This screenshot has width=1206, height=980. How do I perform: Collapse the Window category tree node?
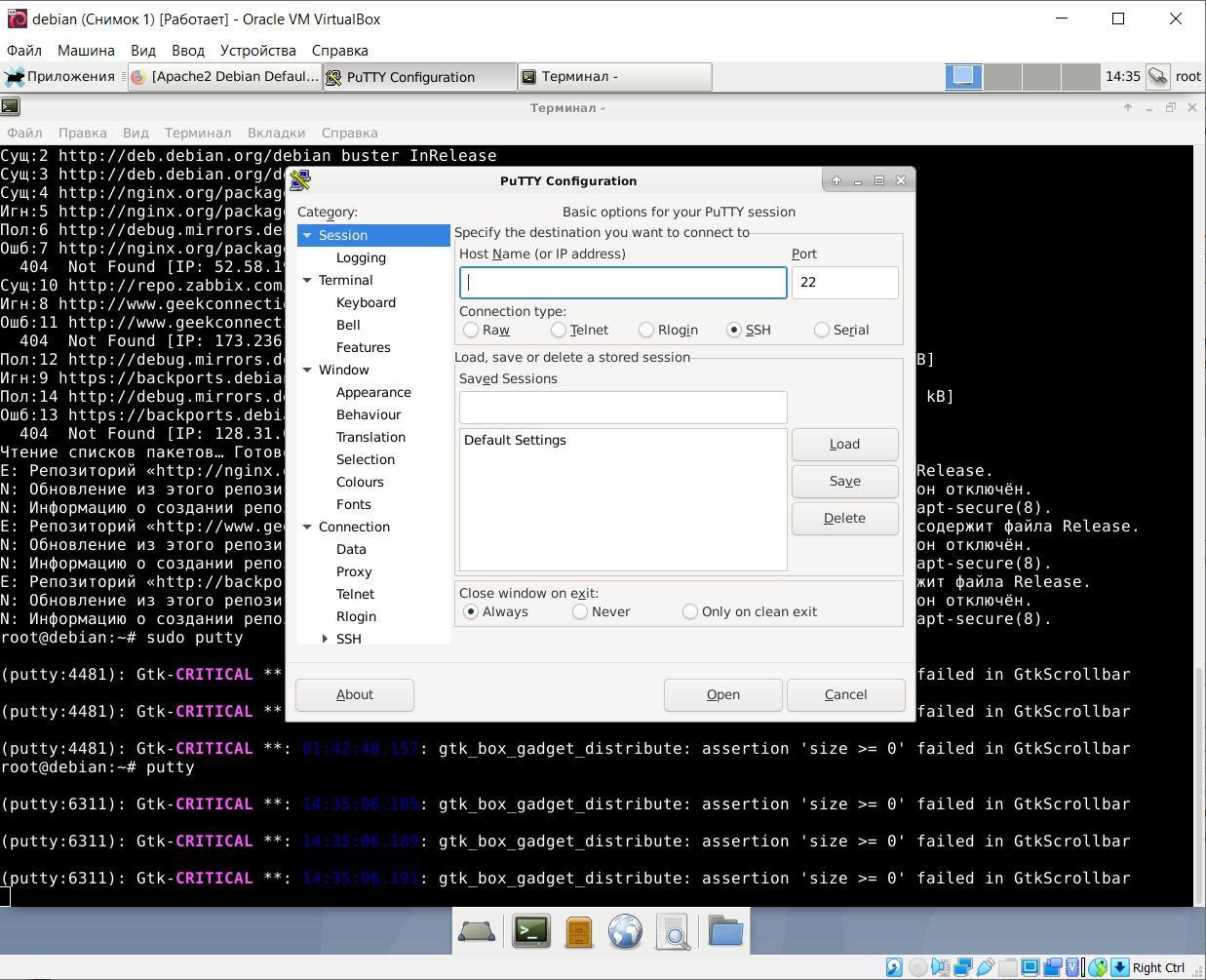(307, 370)
